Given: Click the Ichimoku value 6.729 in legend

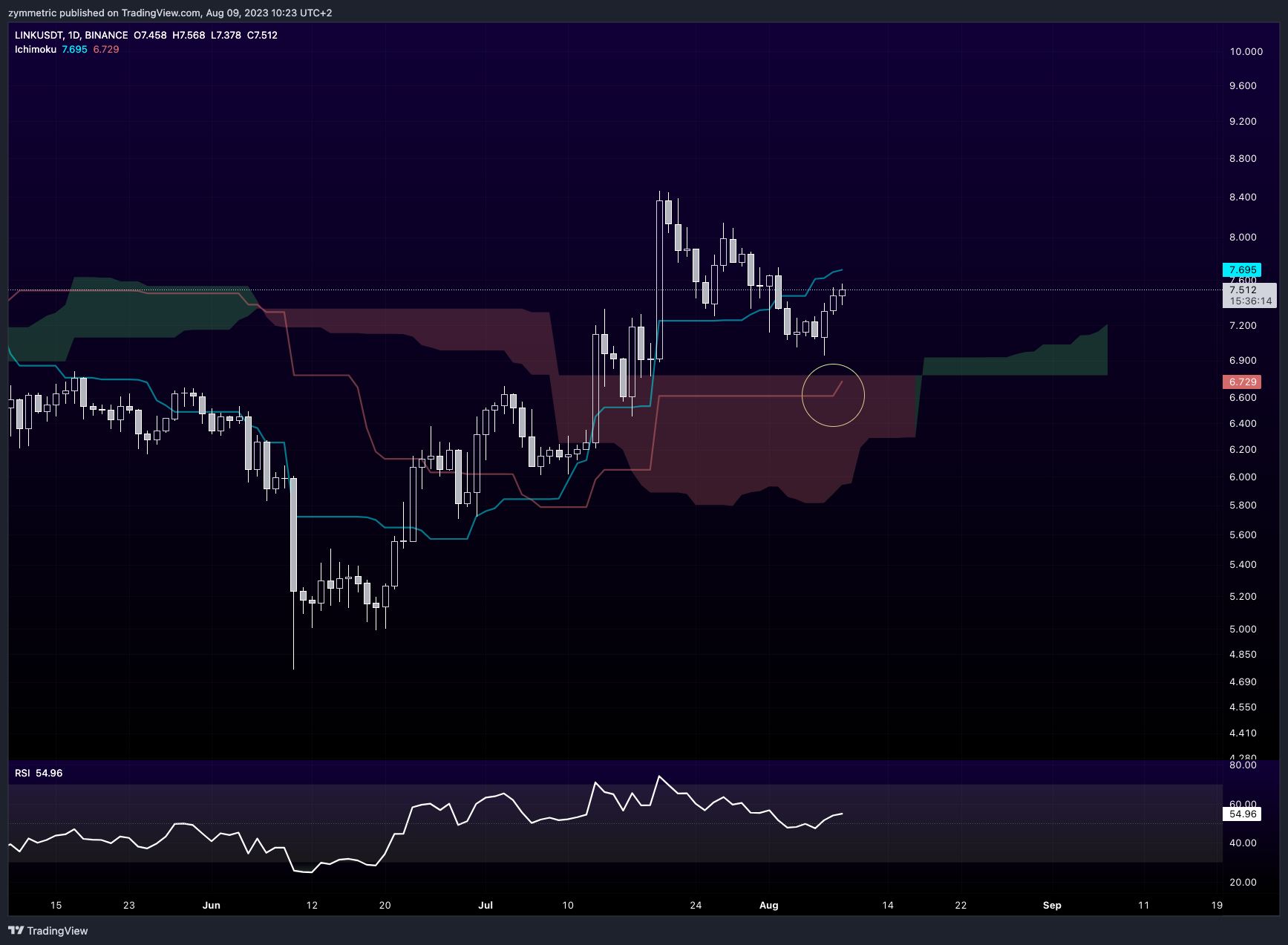Looking at the screenshot, I should point(106,49).
